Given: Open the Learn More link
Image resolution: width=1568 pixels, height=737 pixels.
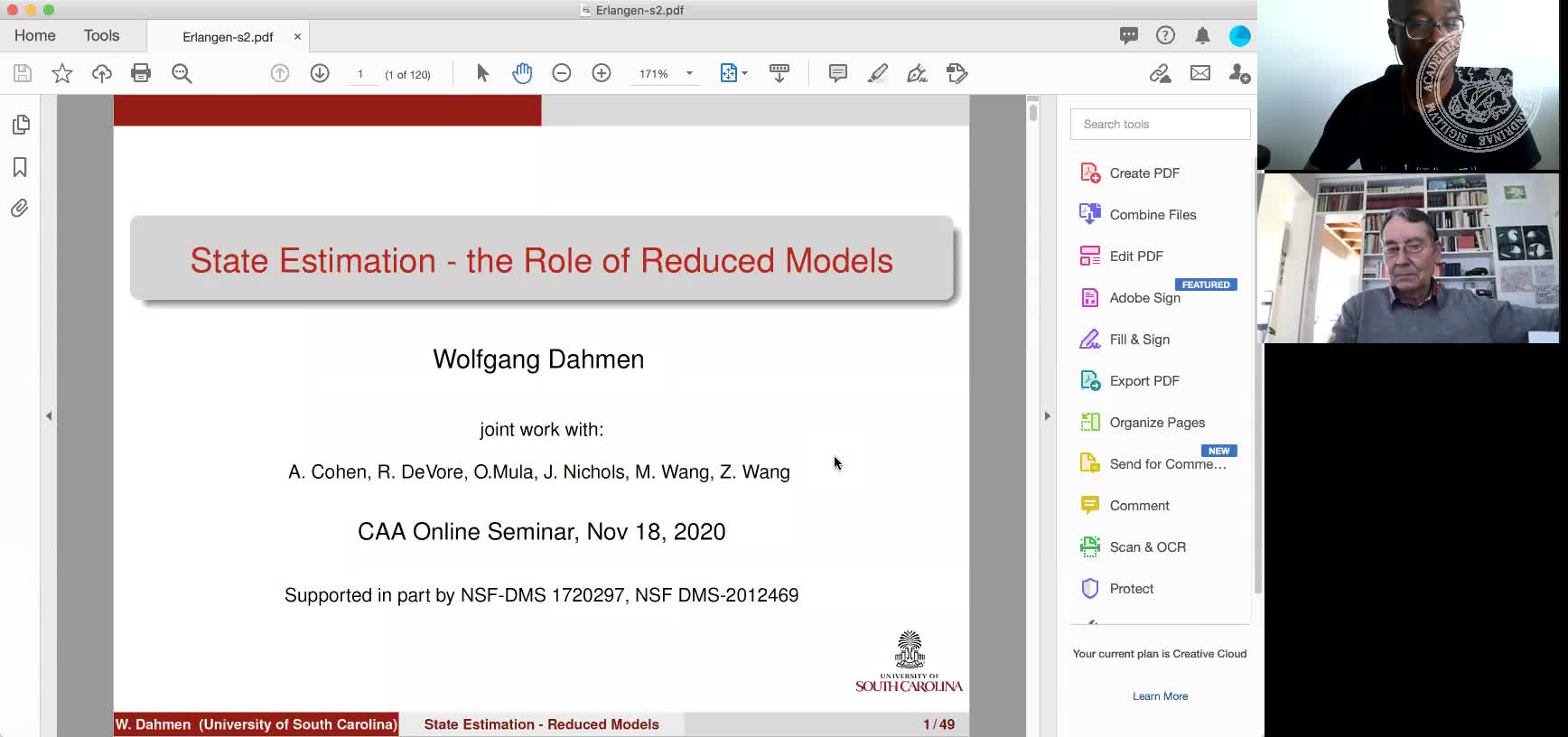Looking at the screenshot, I should [x=1160, y=696].
